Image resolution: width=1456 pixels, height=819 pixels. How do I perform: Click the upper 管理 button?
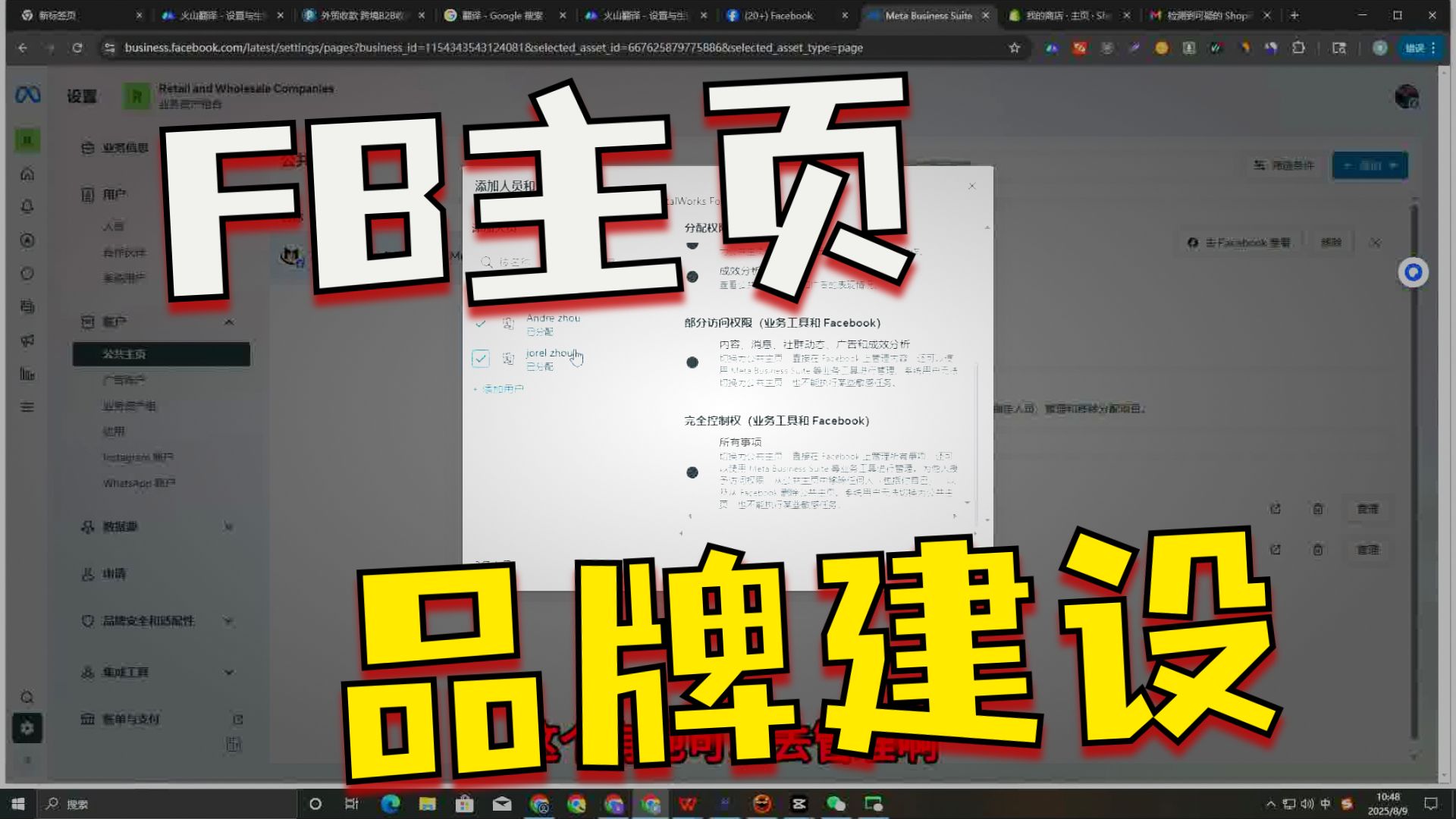tap(1367, 509)
